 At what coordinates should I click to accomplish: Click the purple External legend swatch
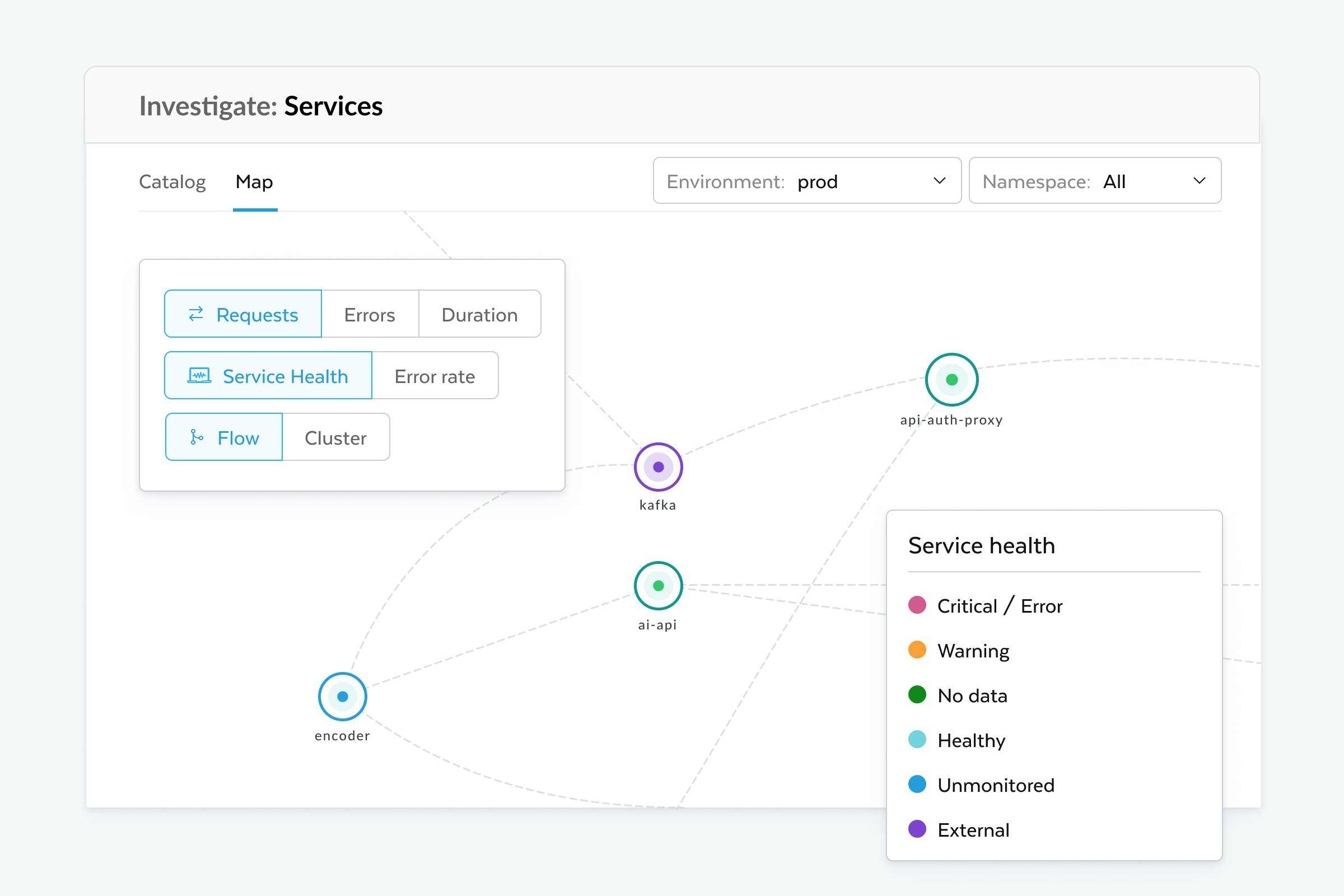tap(917, 829)
